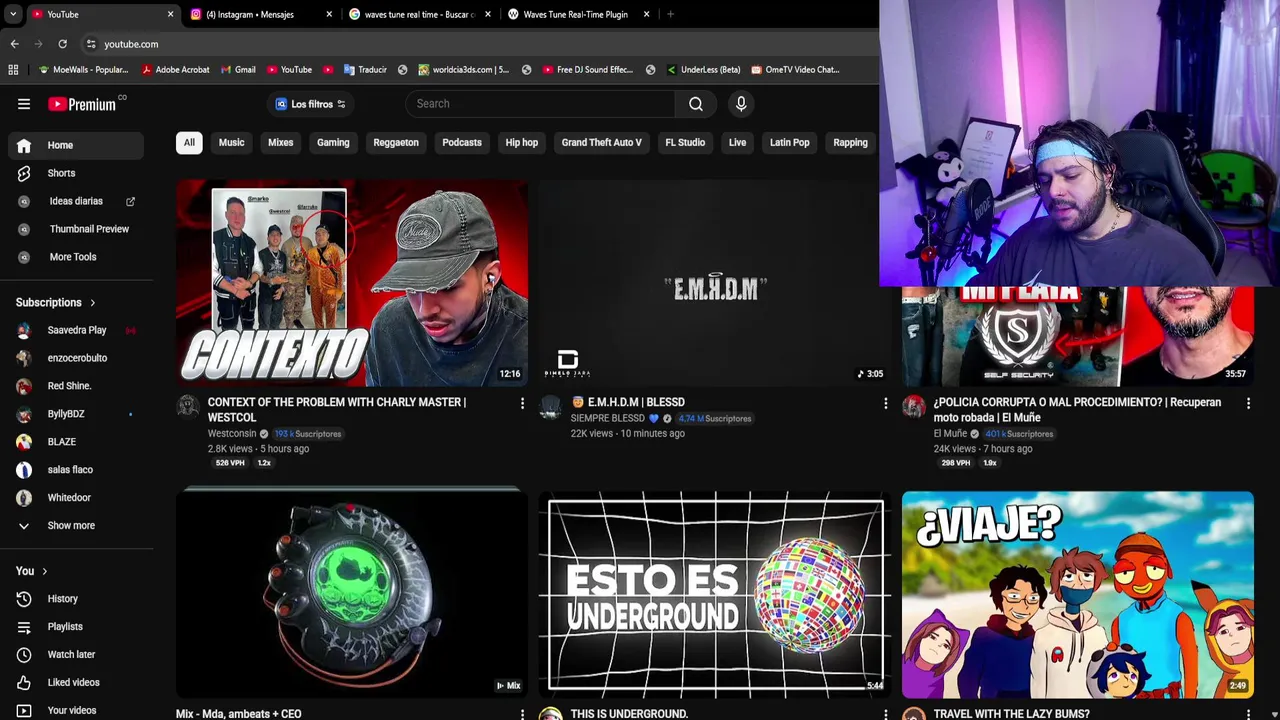Start voice search with microphone icon
Viewport: 1280px width, 720px height.
[741, 104]
